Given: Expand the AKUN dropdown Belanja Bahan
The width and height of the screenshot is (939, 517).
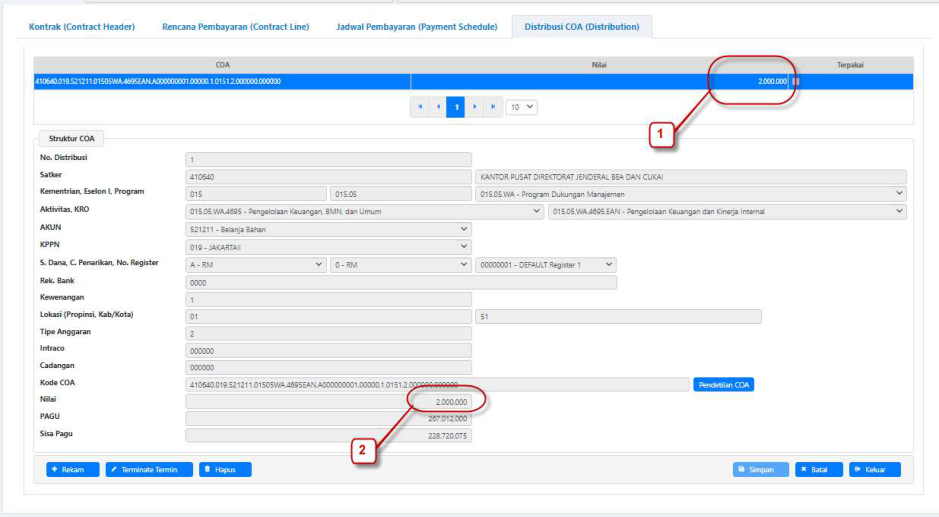Looking at the screenshot, I should pos(328,229).
